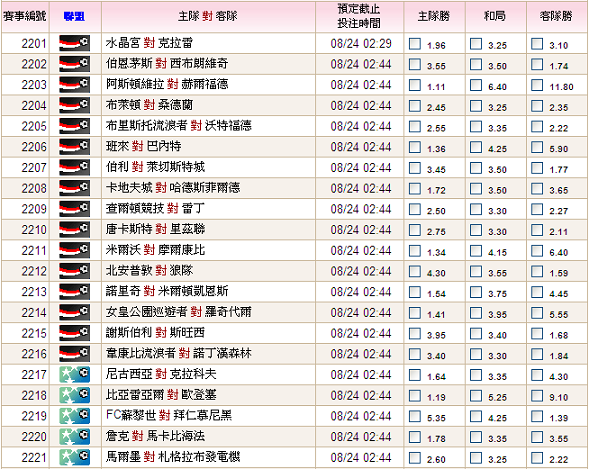Click deadline 08/24 02:29 for match 2201
This screenshot has height=469, width=589.
pos(361,44)
